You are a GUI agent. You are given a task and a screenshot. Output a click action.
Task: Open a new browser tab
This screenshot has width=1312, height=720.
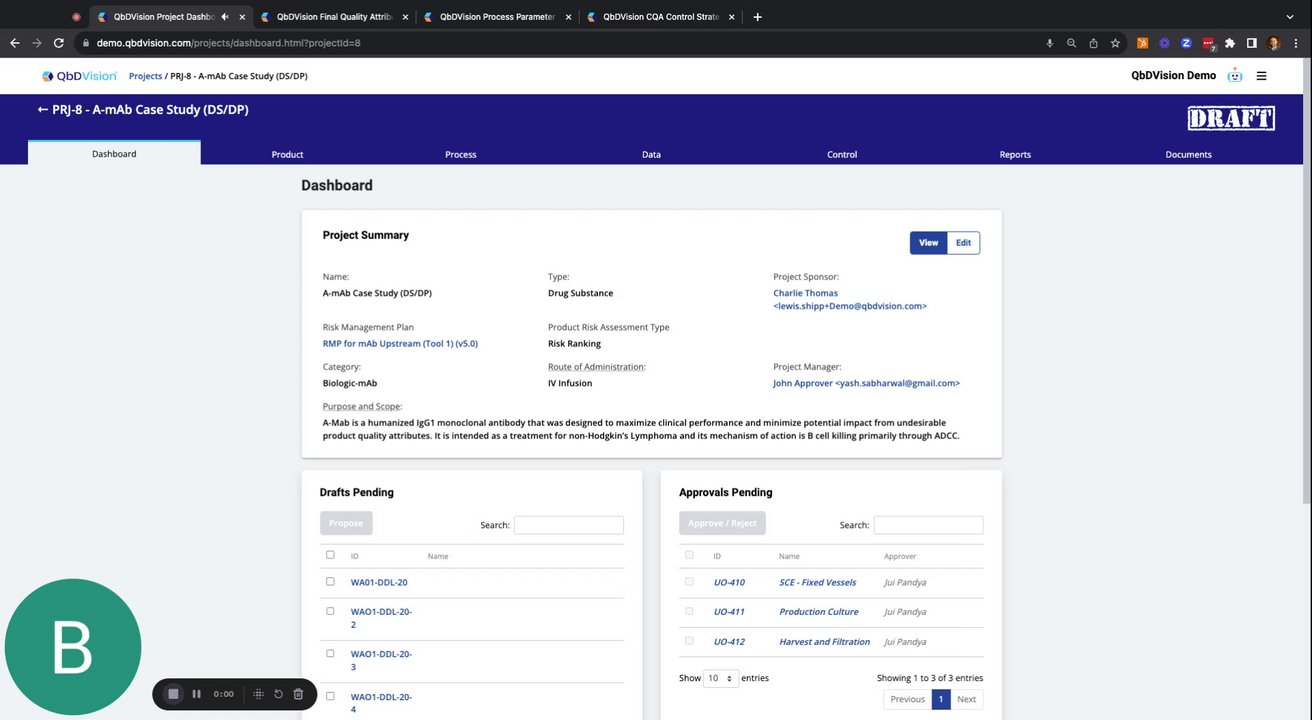[757, 17]
